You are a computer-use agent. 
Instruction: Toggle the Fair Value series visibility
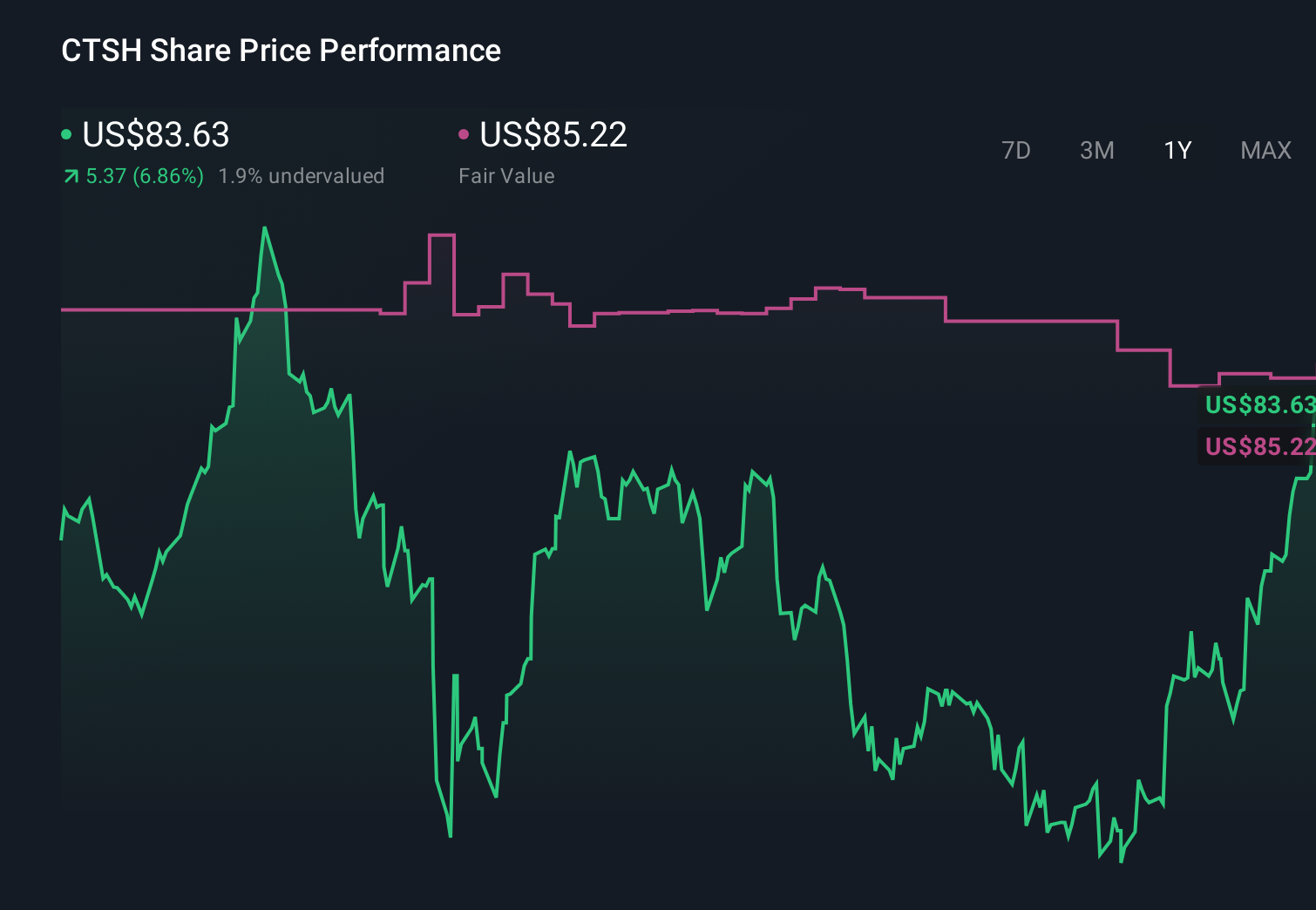pos(465,135)
